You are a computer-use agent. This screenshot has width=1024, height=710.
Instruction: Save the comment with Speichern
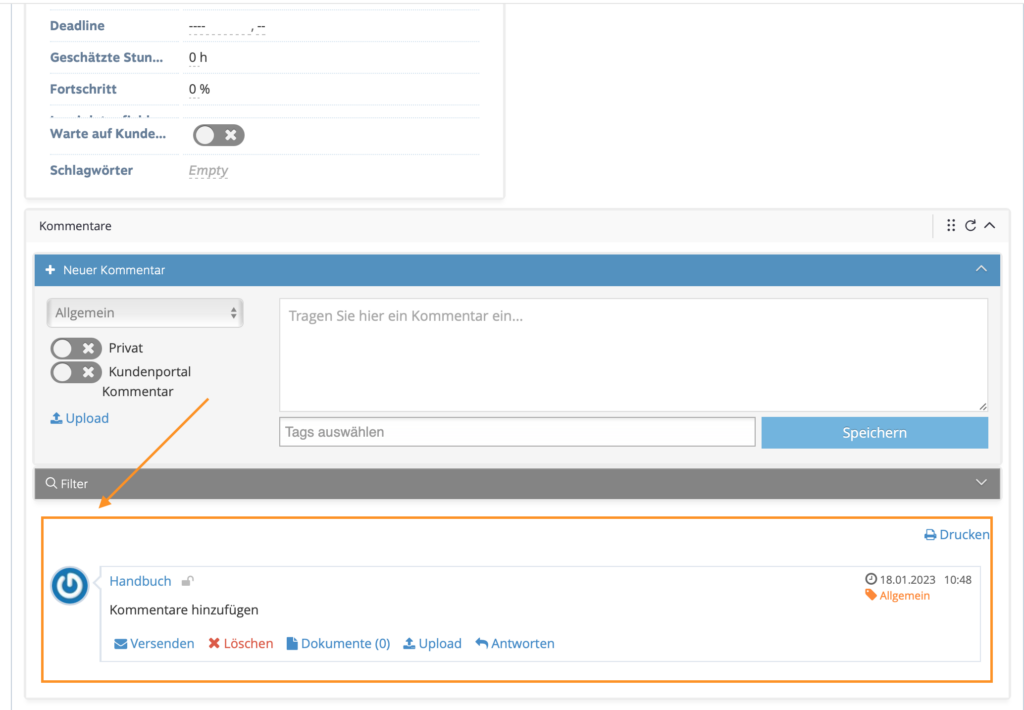click(x=874, y=433)
